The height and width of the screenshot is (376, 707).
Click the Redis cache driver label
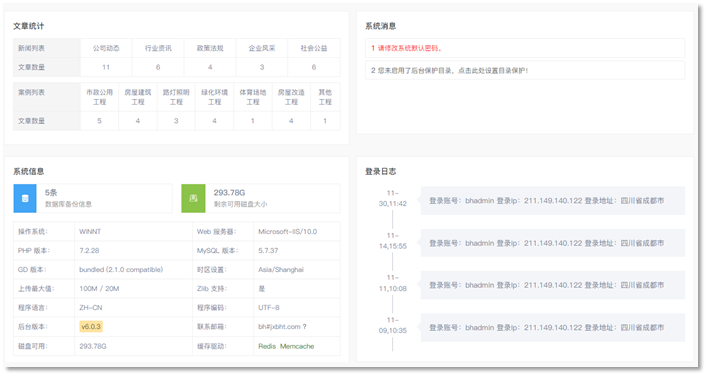pyautogui.click(x=267, y=346)
